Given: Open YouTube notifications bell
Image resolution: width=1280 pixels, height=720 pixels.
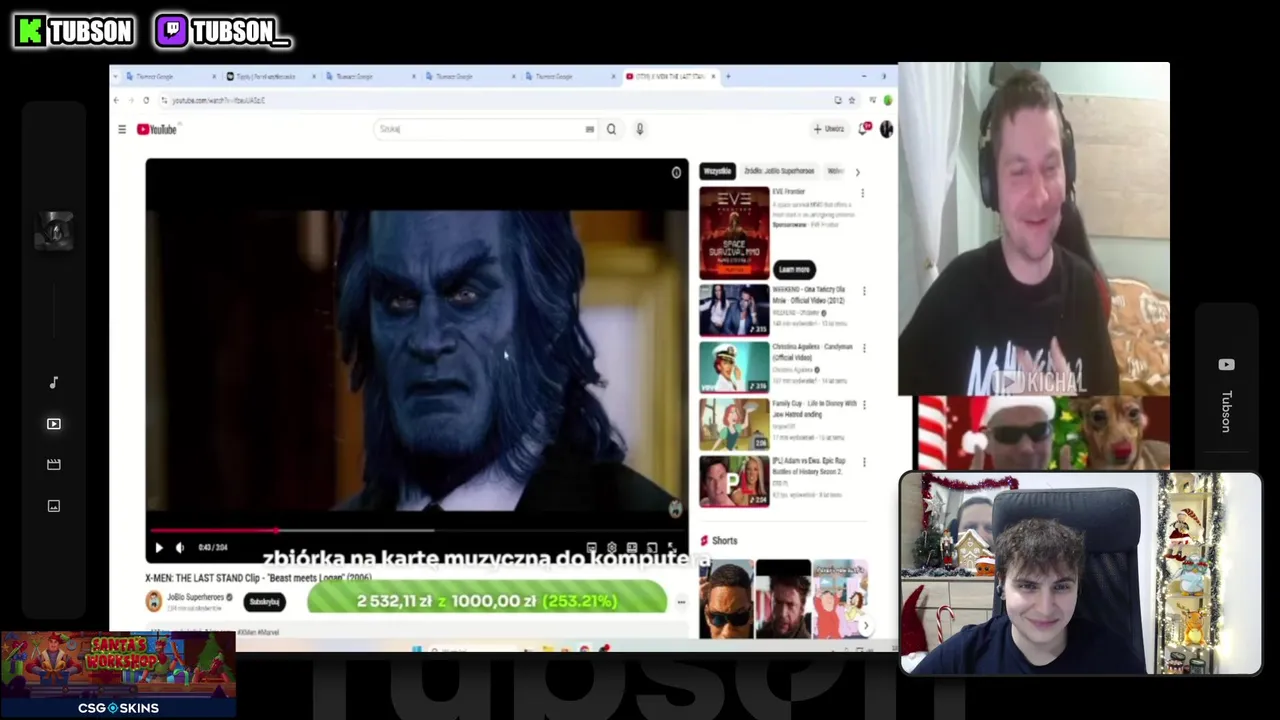Looking at the screenshot, I should tap(864, 129).
